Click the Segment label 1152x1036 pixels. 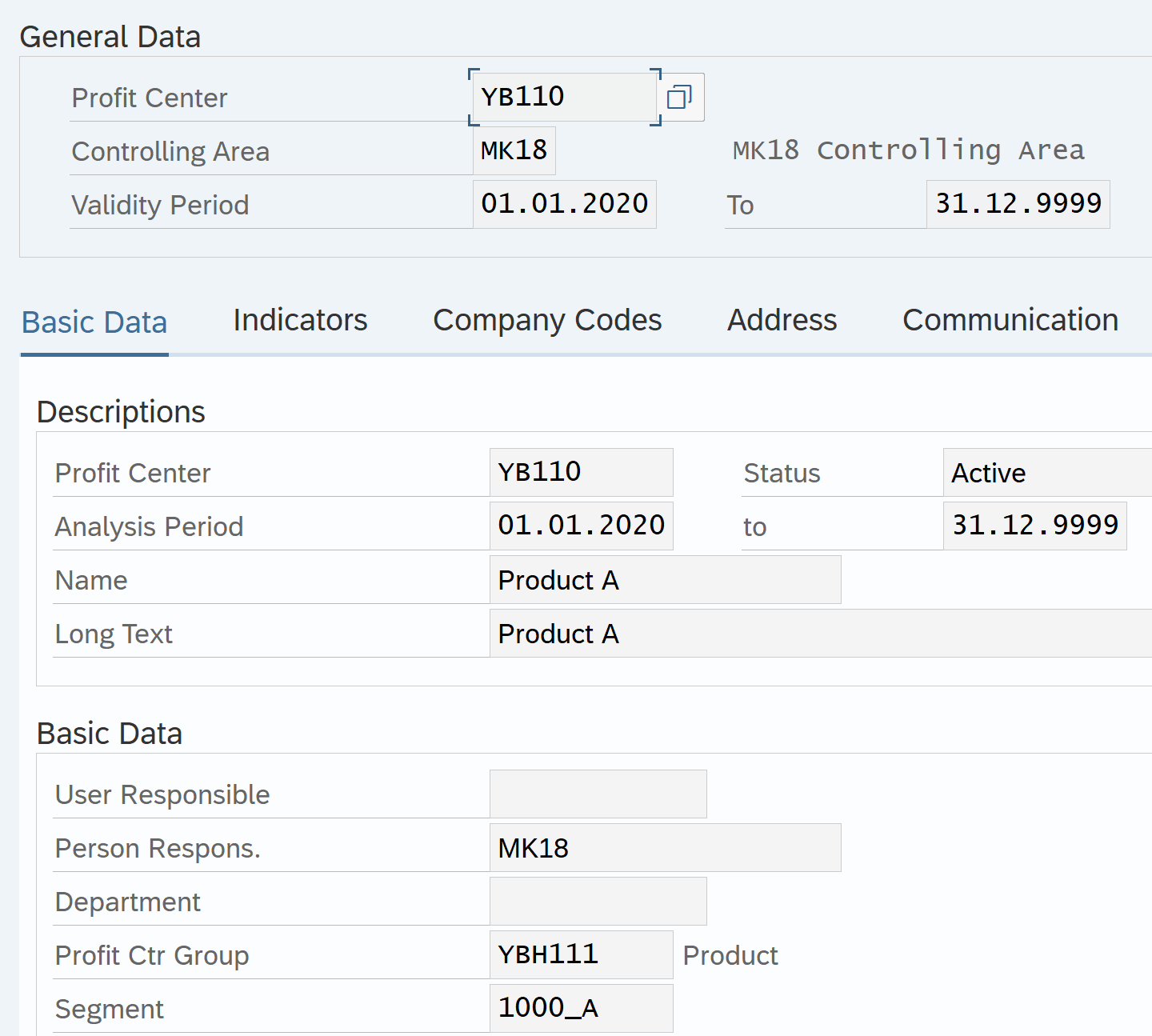pyautogui.click(x=109, y=1009)
